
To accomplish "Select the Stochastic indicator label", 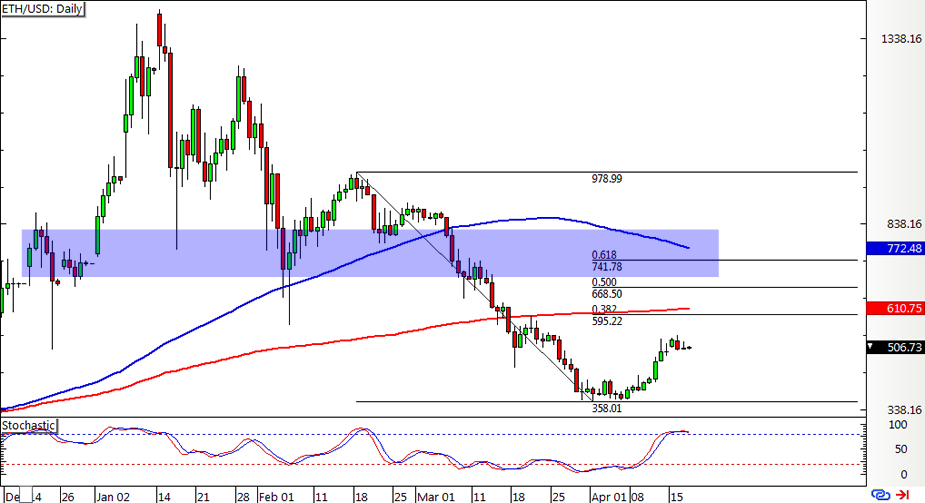I will [28, 425].
